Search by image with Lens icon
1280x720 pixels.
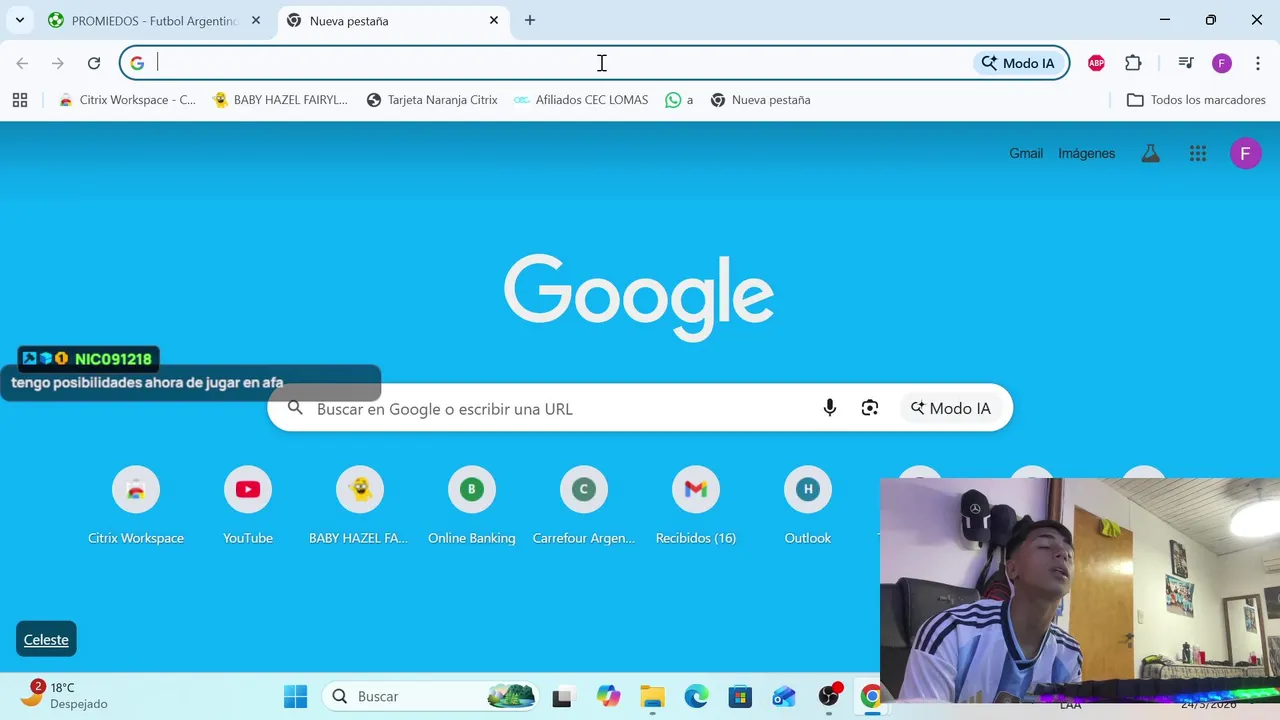(870, 408)
